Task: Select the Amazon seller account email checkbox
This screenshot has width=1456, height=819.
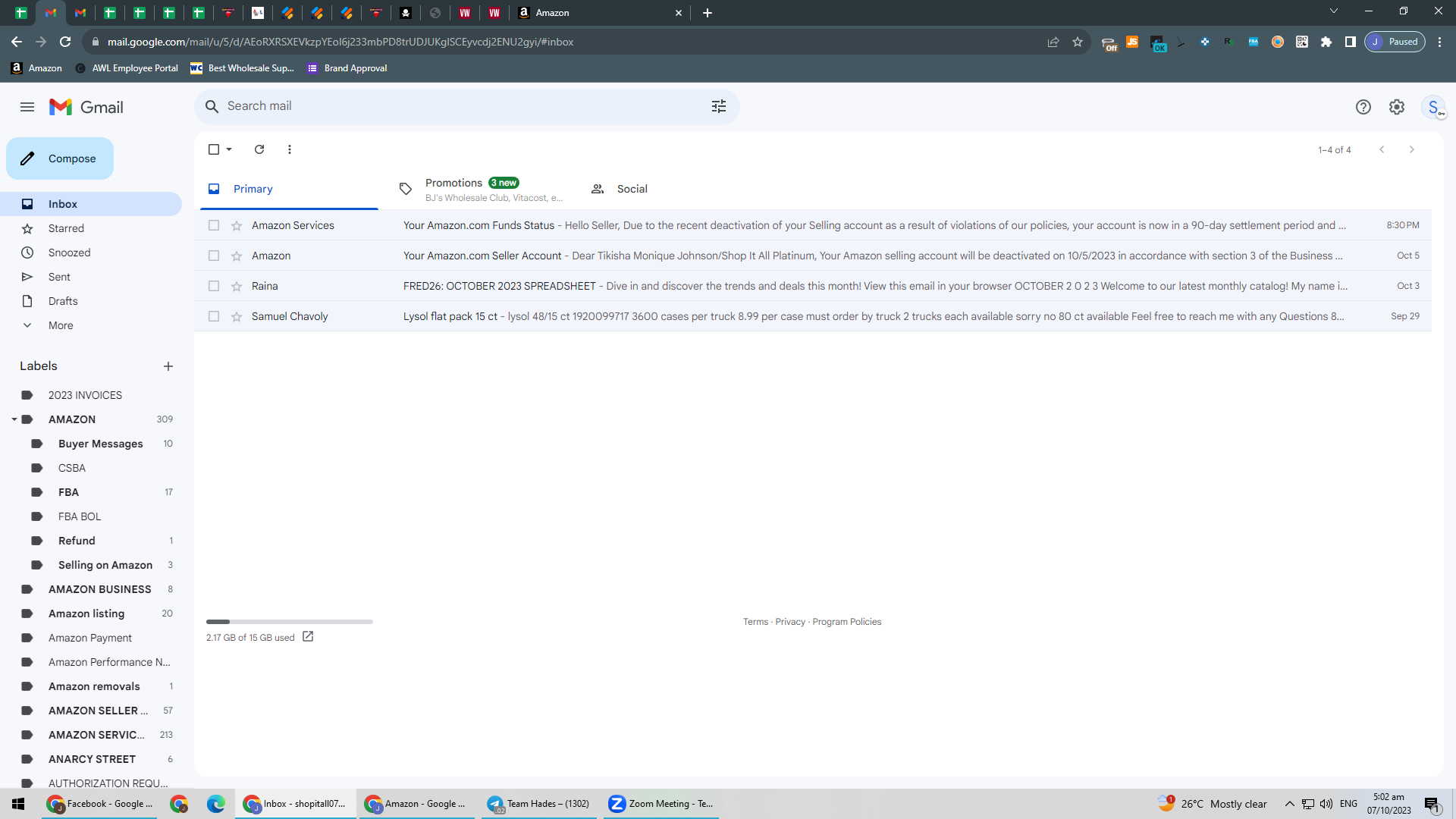Action: 214,256
